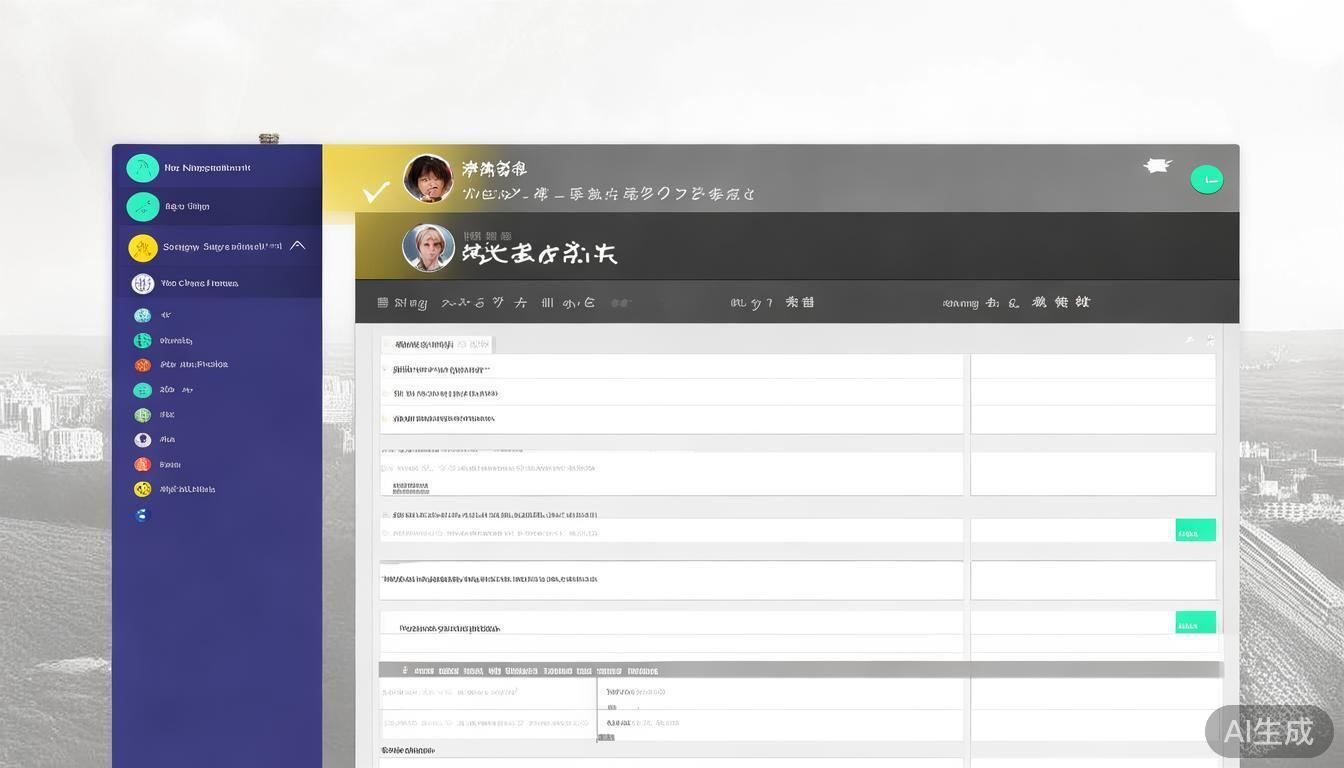The width and height of the screenshot is (1344, 768).
Task: Open the cloud icon in the top-right header
Action: tap(1157, 166)
